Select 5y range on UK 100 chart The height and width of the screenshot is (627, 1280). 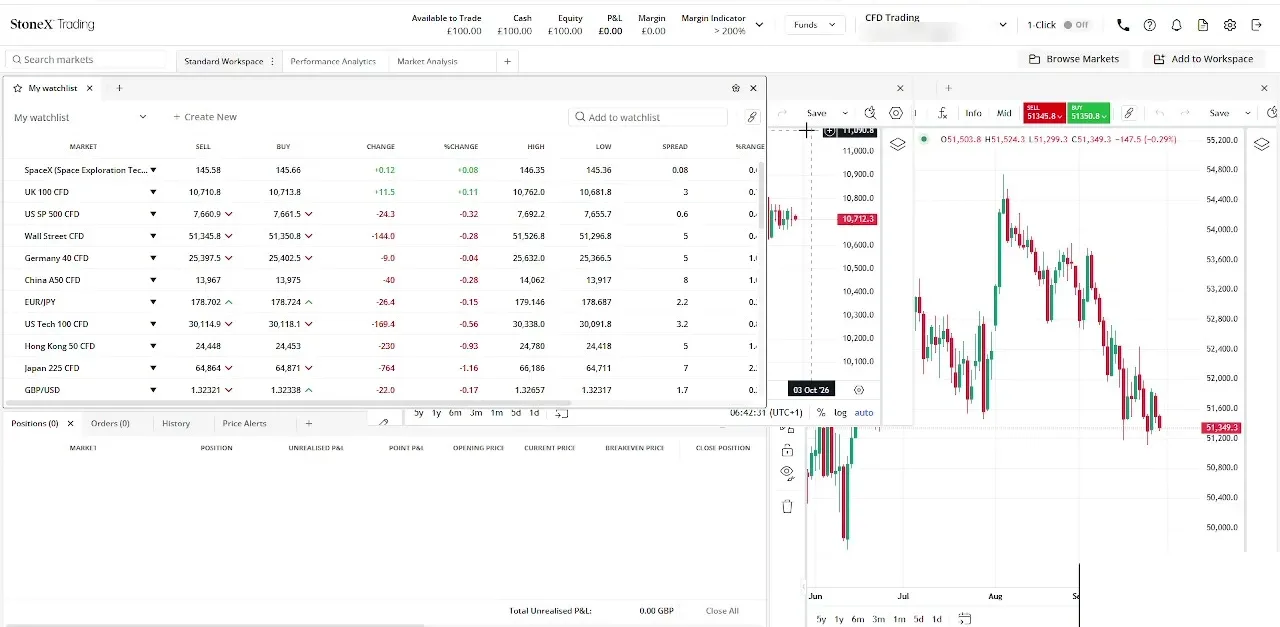click(x=419, y=413)
